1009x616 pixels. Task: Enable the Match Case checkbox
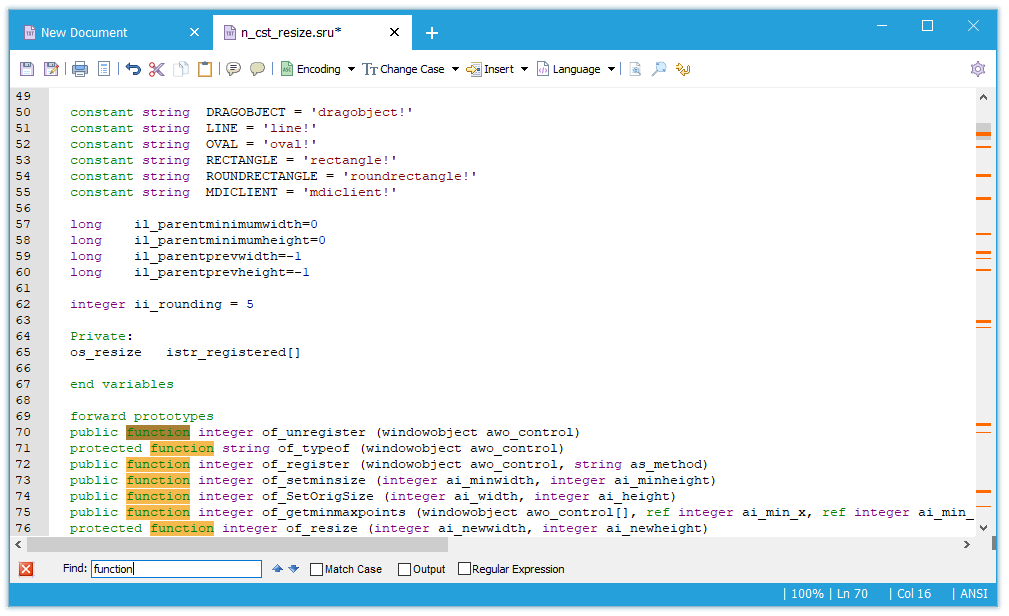coord(317,569)
